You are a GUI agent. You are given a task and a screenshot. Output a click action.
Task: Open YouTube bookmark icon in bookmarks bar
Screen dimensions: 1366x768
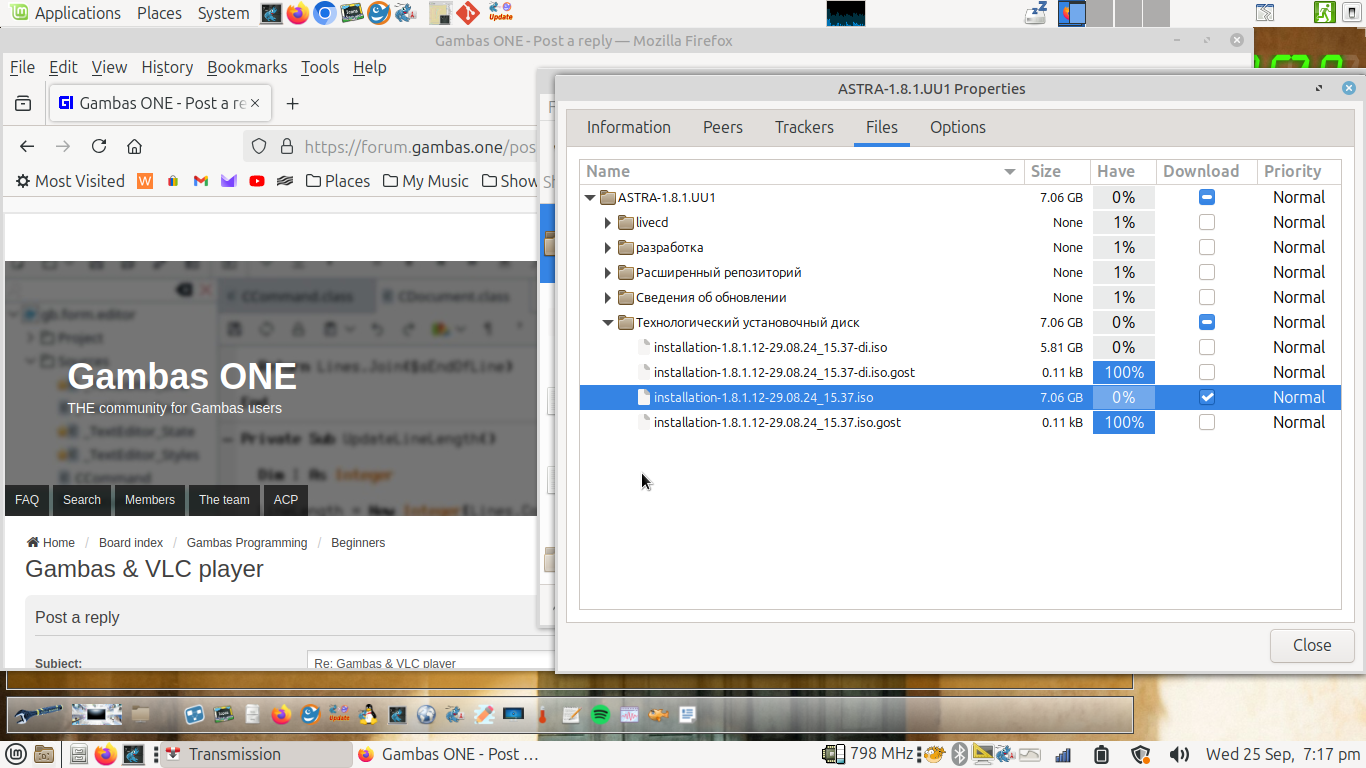257,181
